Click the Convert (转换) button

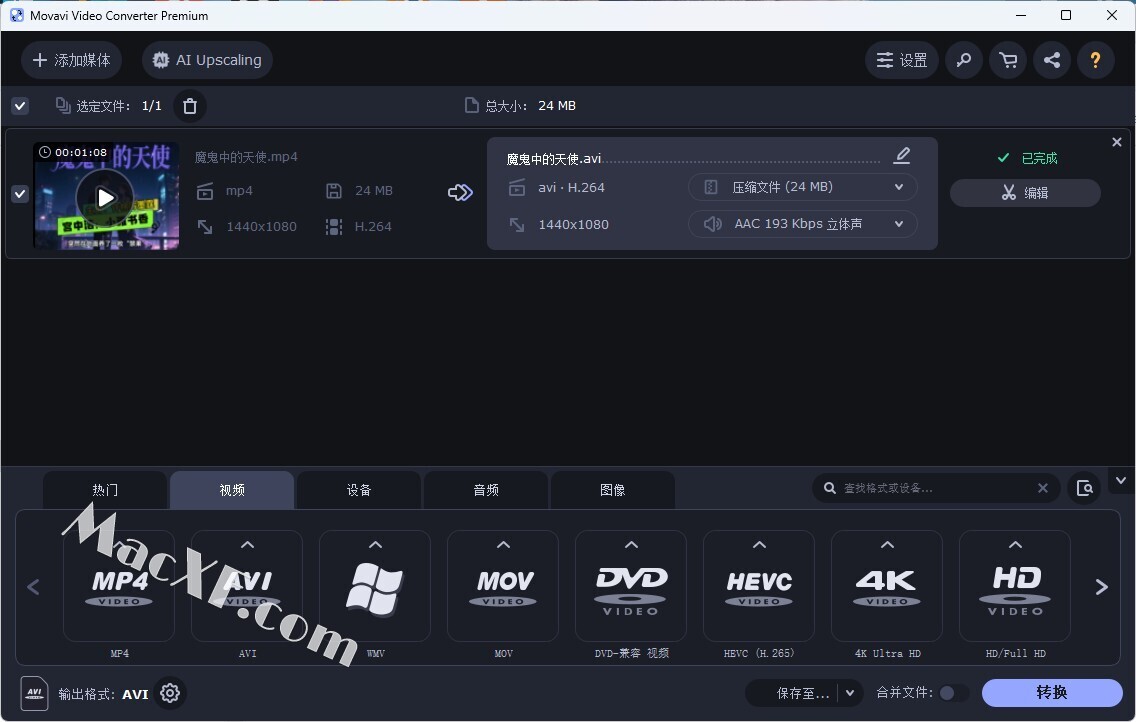point(1052,692)
